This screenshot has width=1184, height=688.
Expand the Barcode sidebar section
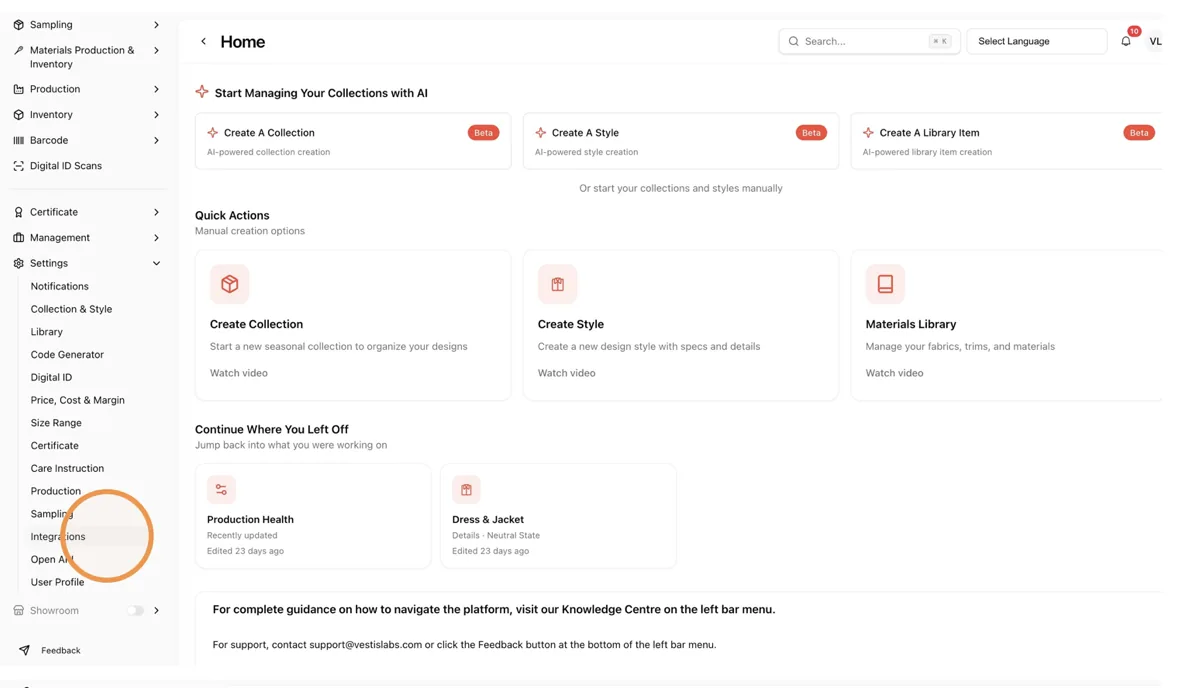tap(156, 140)
